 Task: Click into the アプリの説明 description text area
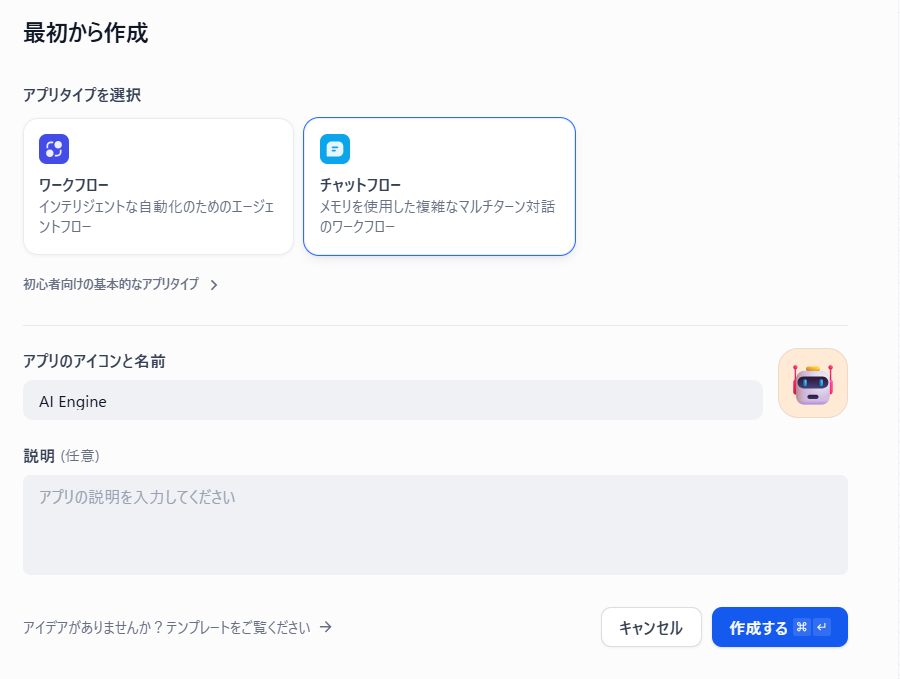pyautogui.click(x=435, y=524)
